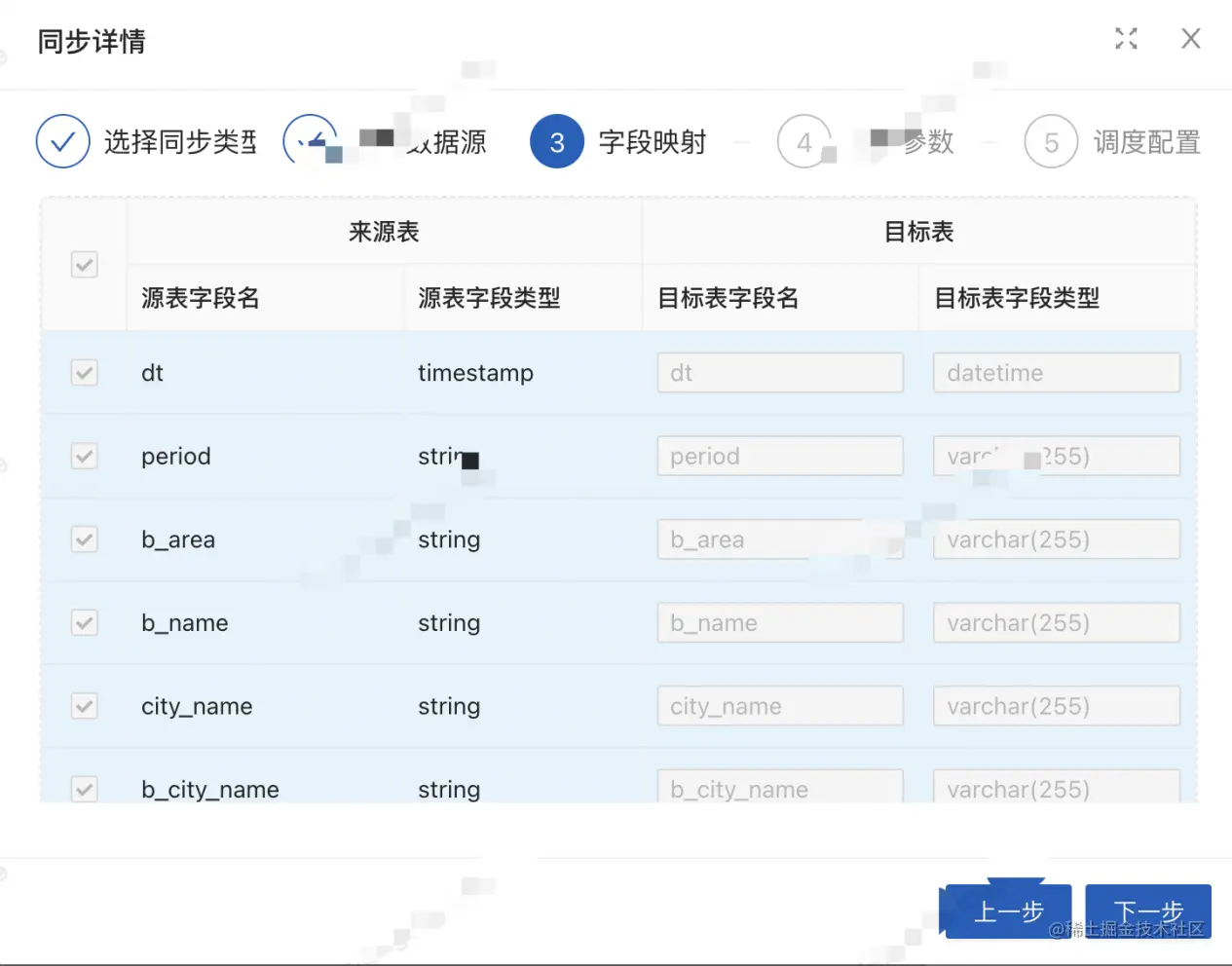The height and width of the screenshot is (966, 1232).
Task: Click source field name dt
Action: click(x=152, y=373)
